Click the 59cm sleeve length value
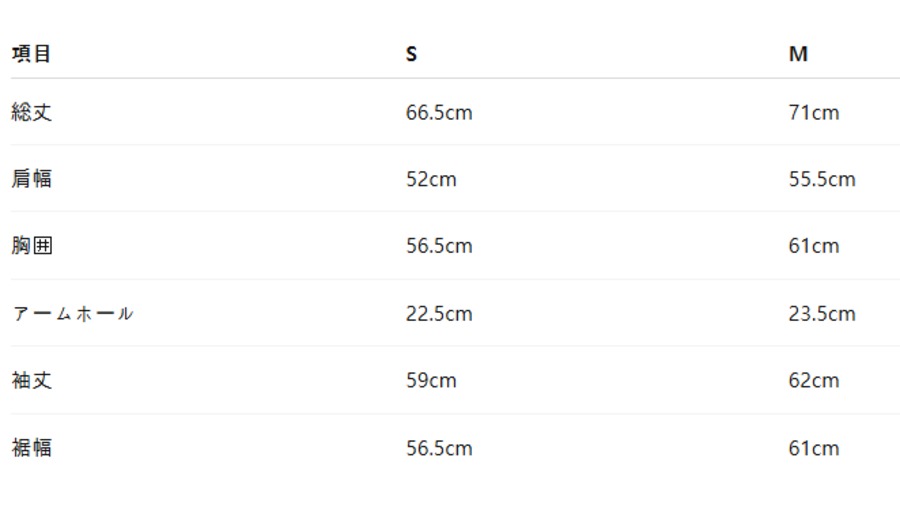900x507 pixels. [431, 380]
